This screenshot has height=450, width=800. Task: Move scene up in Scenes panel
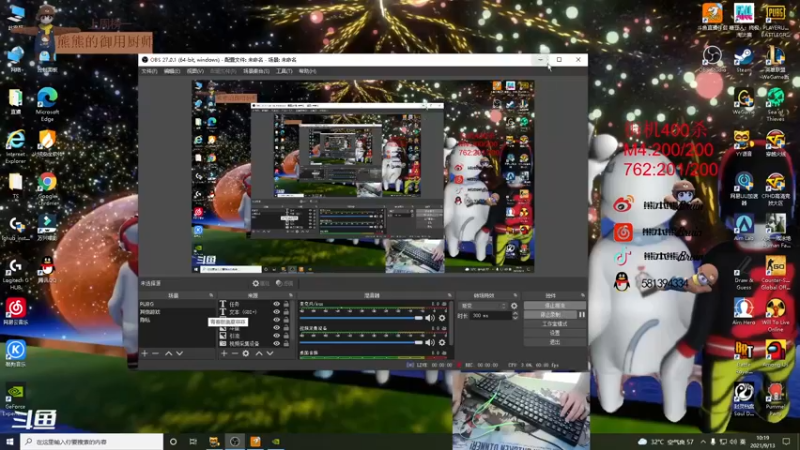pos(168,353)
